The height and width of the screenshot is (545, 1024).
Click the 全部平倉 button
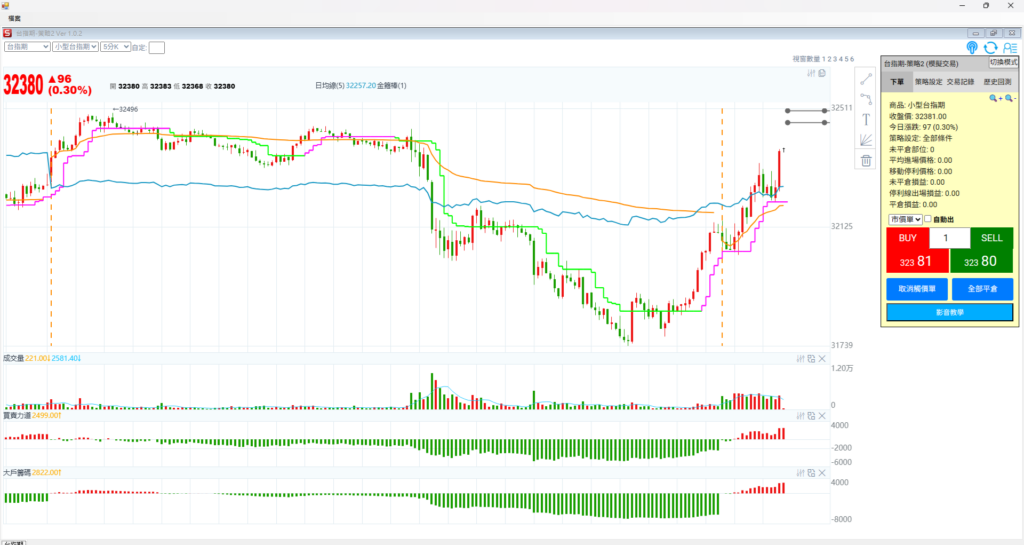[982, 289]
